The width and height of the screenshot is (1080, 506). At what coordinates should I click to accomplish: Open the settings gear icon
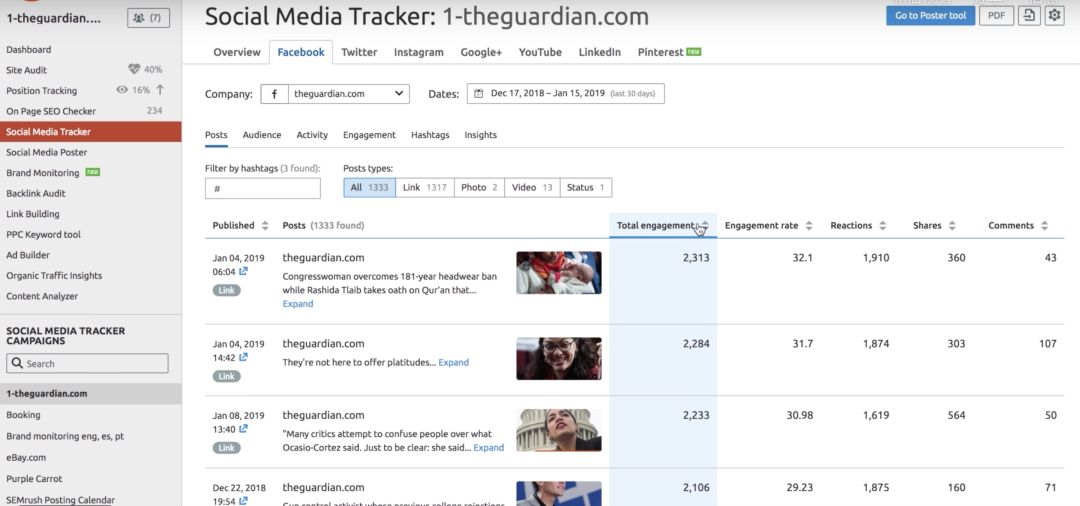(1055, 15)
